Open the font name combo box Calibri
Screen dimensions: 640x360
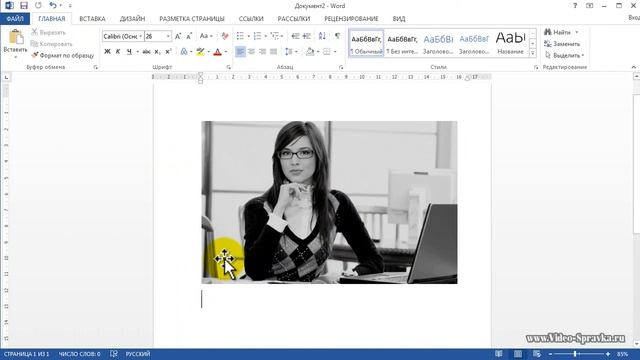point(122,36)
